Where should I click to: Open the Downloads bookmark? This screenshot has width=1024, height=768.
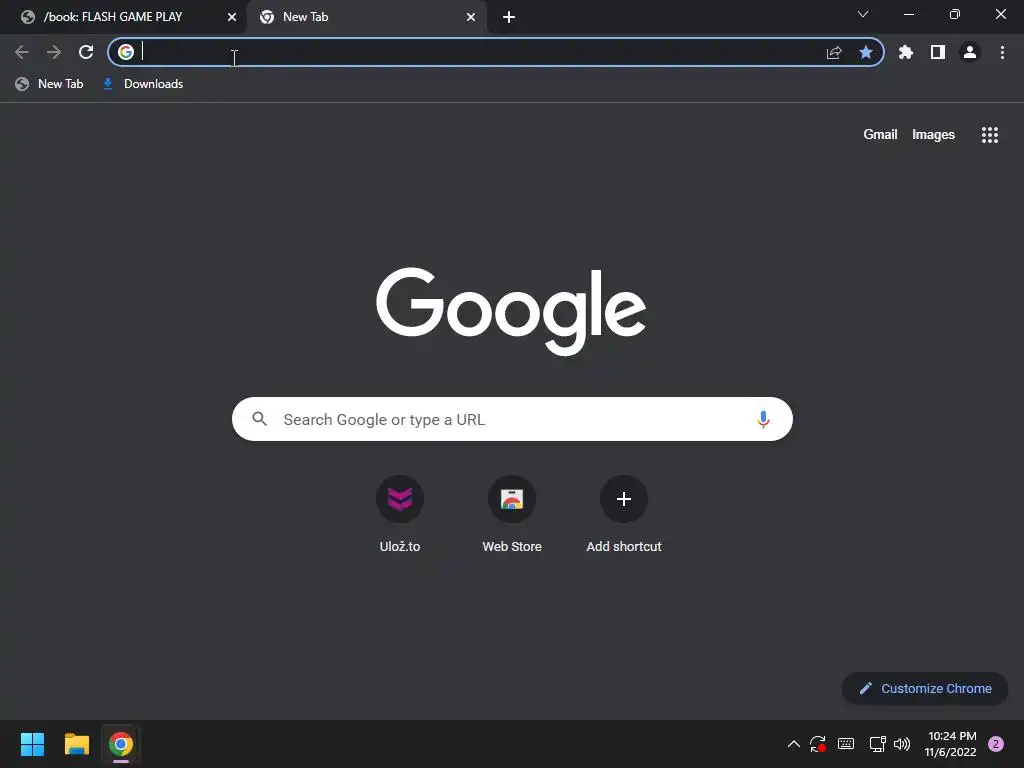[143, 84]
